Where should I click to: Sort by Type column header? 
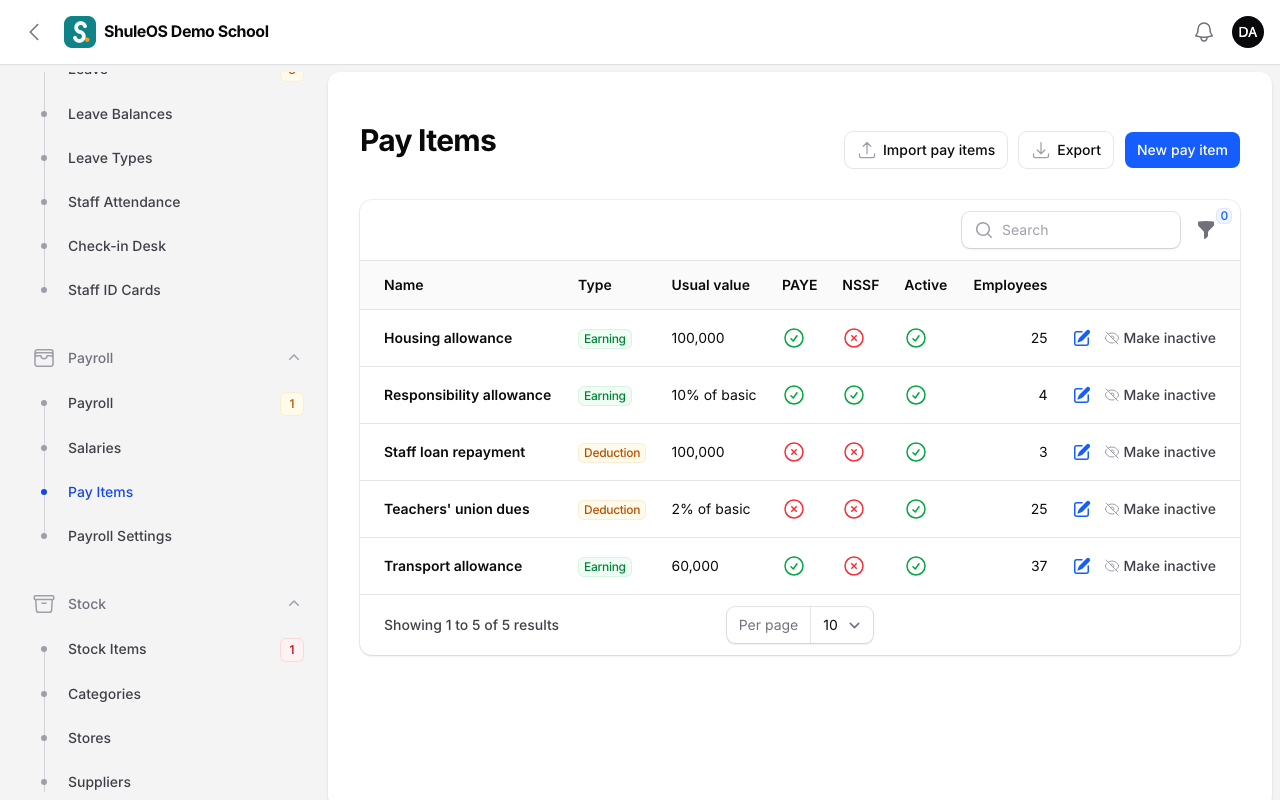595,285
